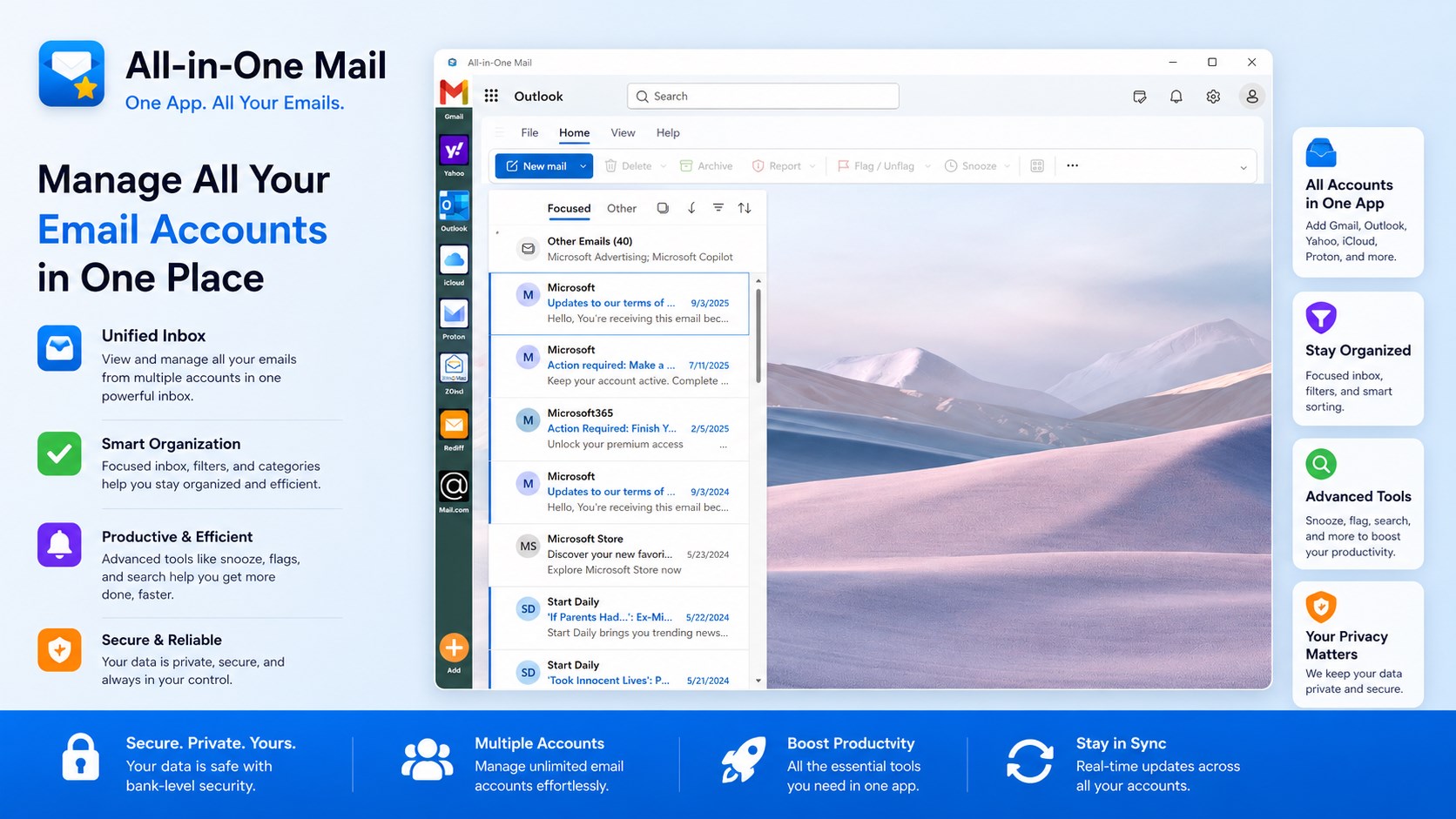The width and height of the screenshot is (1456, 819).
Task: Open the Rediff mail account
Action: 454,425
